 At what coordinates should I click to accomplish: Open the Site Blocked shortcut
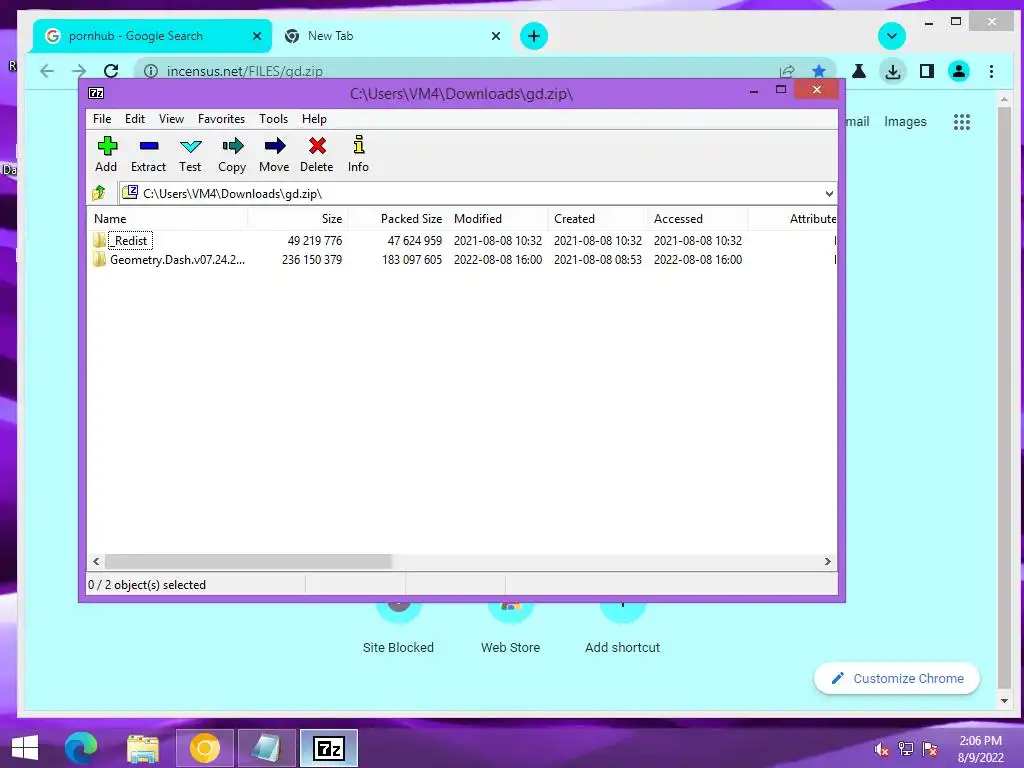point(398,627)
